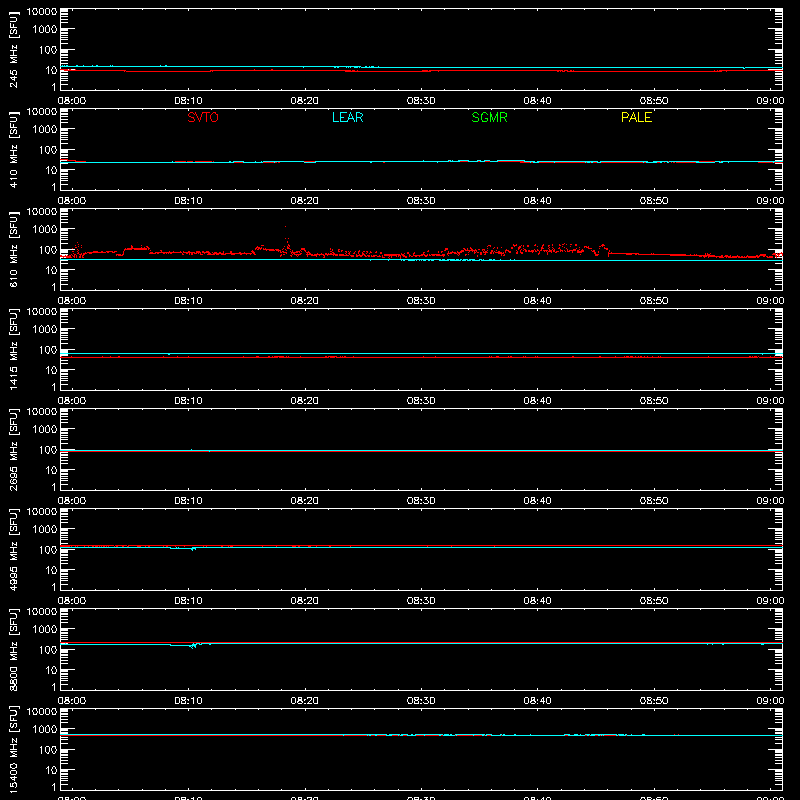Click 08:50 time label below 8800 MHz plot
The width and height of the screenshot is (800, 800).
coord(654,701)
